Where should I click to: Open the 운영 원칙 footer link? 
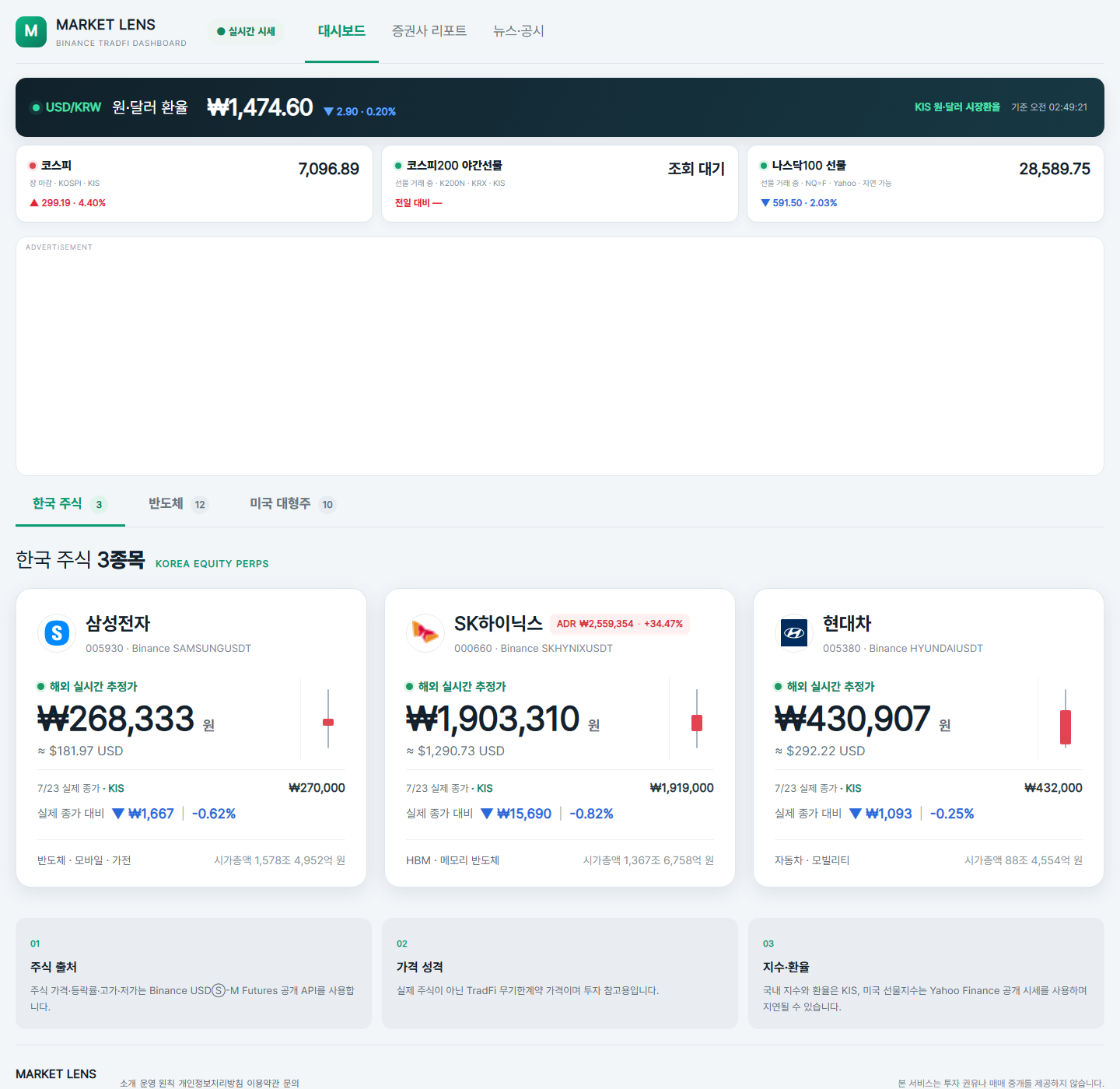click(x=157, y=1083)
